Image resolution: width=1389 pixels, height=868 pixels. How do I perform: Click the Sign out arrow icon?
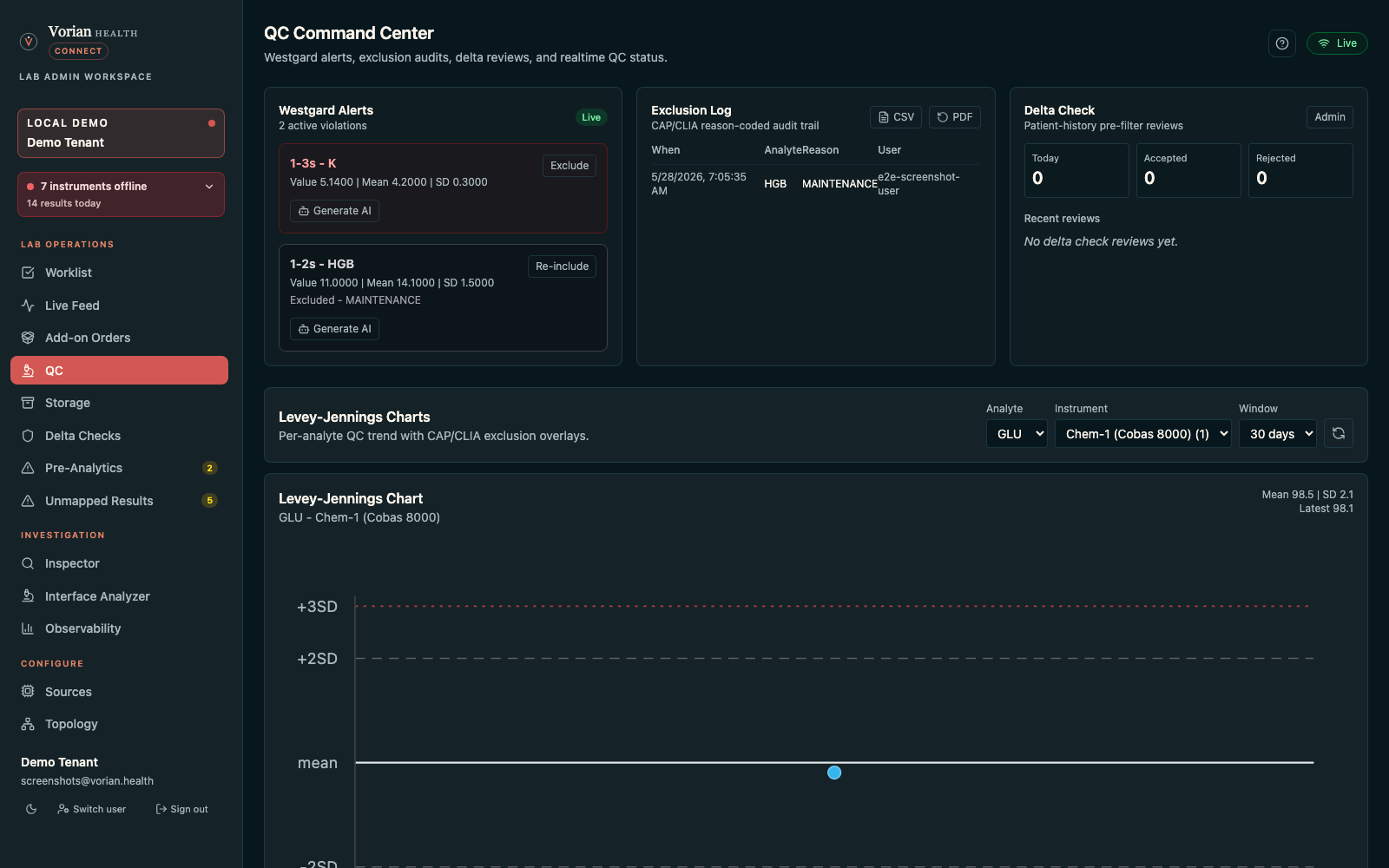click(x=161, y=809)
